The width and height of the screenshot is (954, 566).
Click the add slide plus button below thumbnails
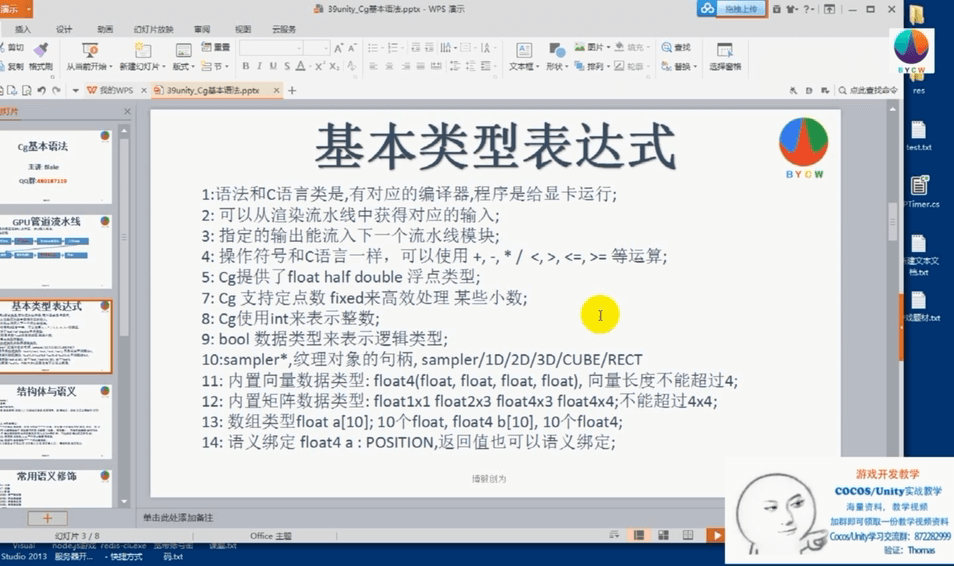[x=47, y=518]
